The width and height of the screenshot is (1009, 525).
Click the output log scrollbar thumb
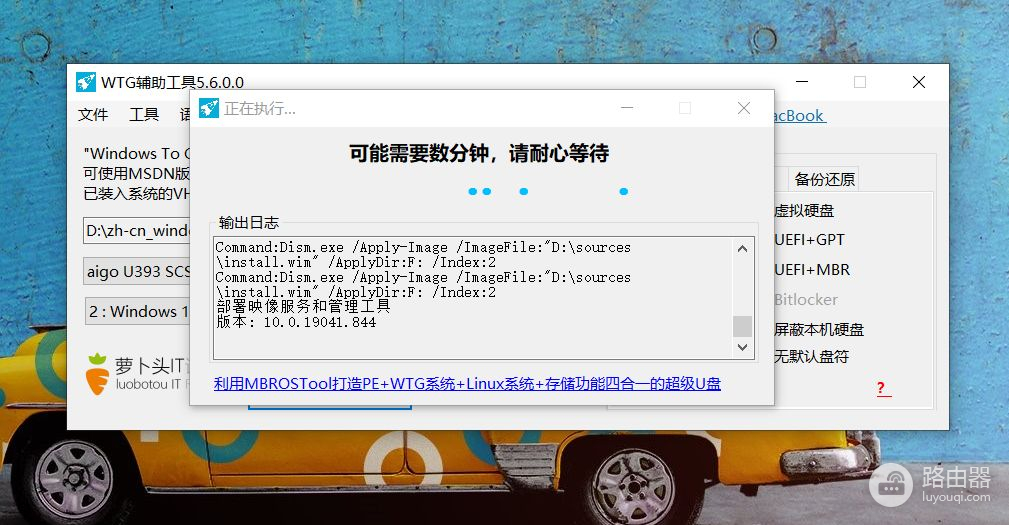[x=742, y=326]
